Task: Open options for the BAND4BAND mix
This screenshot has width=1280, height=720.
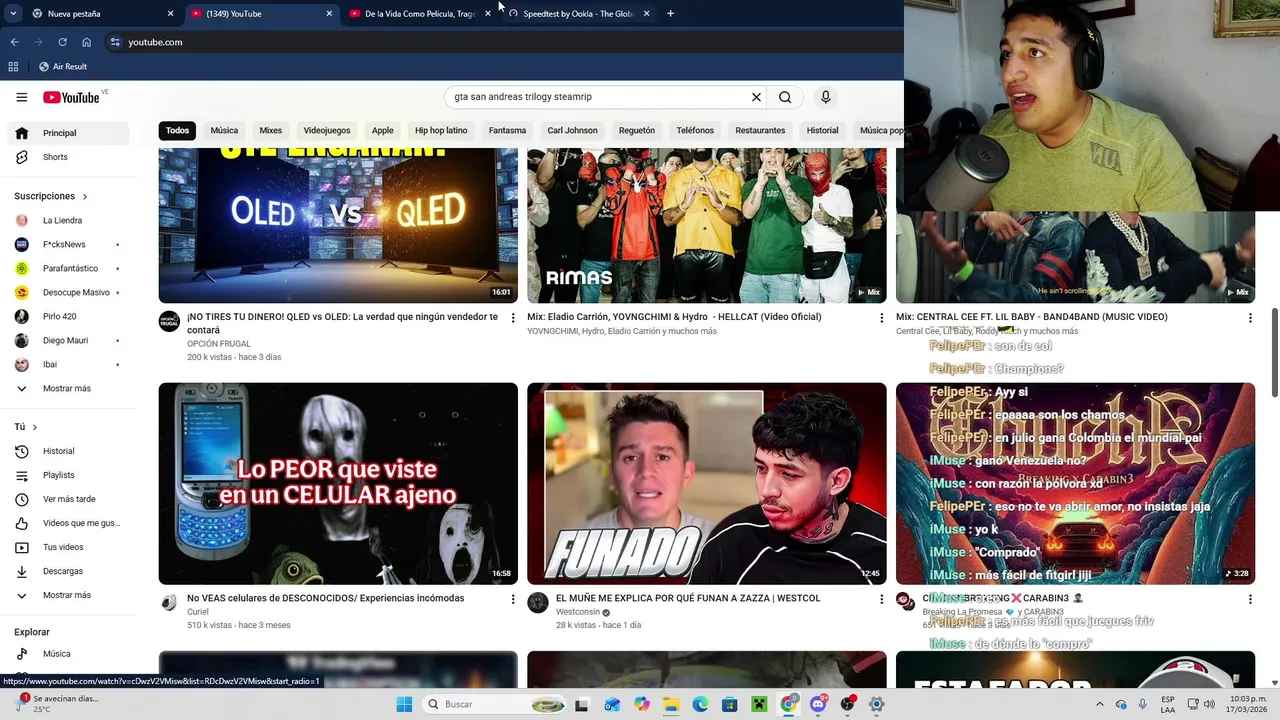Action: [x=1249, y=318]
